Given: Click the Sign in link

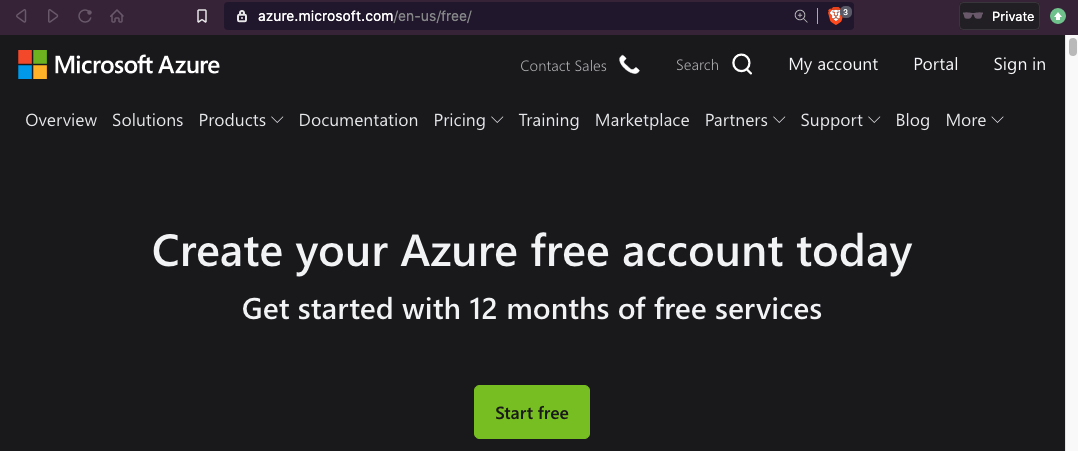Looking at the screenshot, I should [1019, 64].
